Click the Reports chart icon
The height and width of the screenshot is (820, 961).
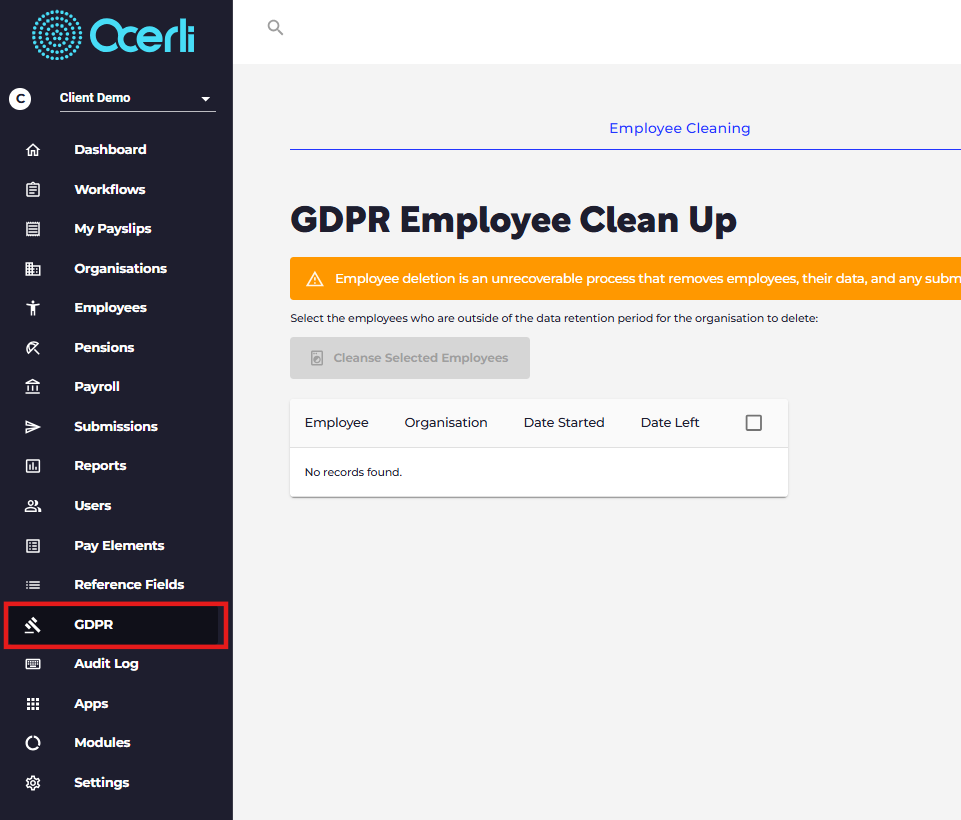click(x=33, y=466)
